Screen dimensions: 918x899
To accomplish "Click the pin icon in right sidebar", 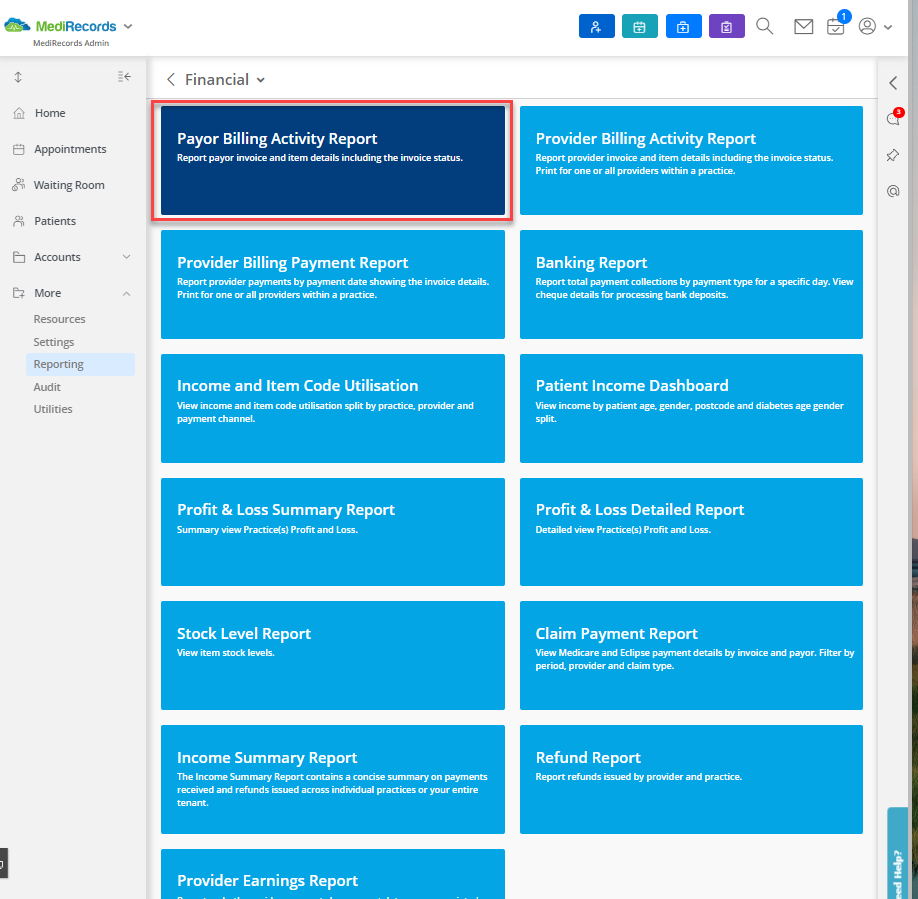I will click(893, 155).
